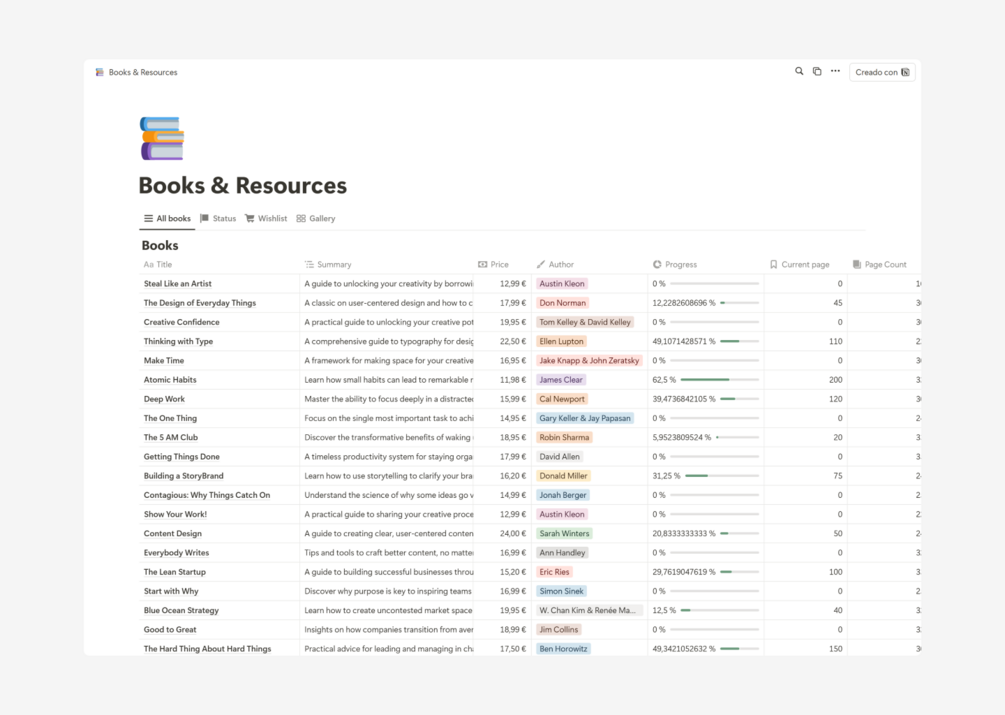Screen dimensions: 1005x715
Task: Click The One Thing title cell
Action: [x=170, y=418]
